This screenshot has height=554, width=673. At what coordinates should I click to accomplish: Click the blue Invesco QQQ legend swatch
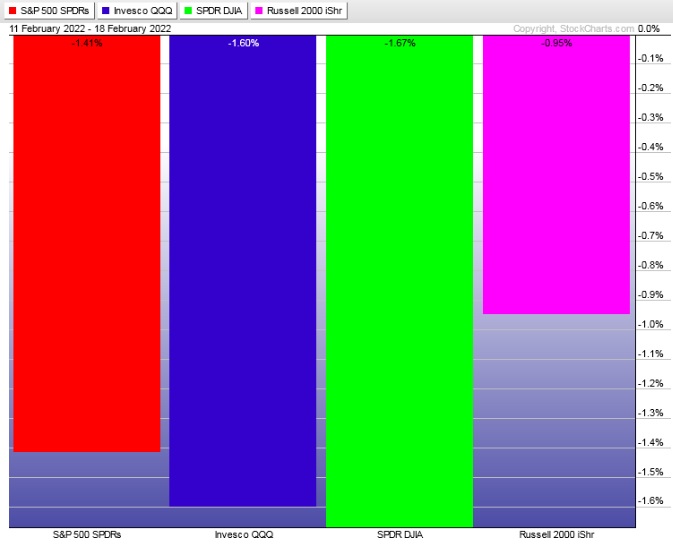(x=106, y=11)
